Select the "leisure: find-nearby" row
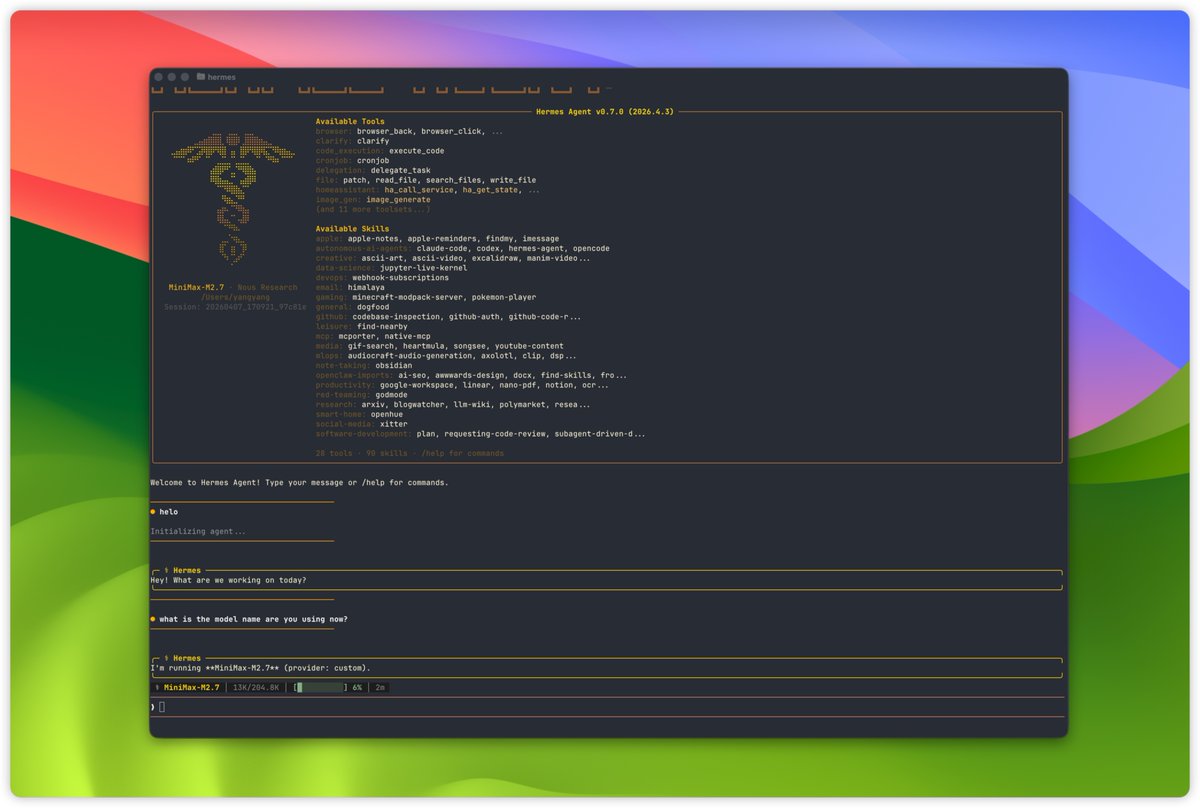 (362, 327)
